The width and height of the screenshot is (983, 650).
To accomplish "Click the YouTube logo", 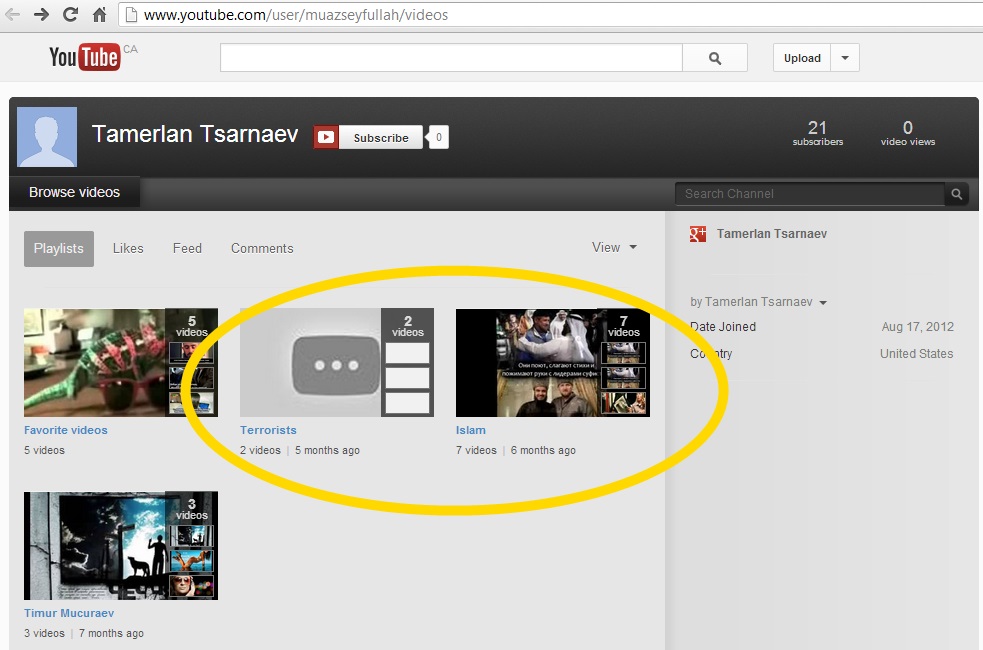I will [x=85, y=57].
